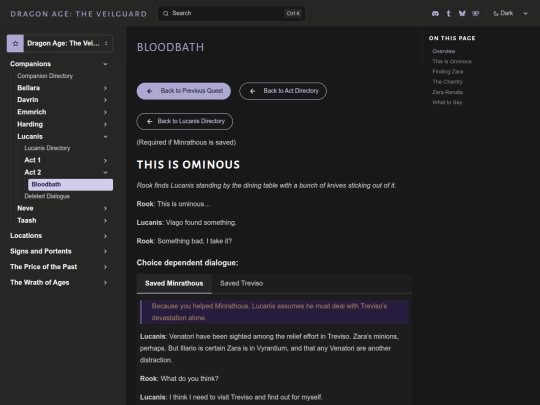Expand the Davrin chevron

tap(105, 100)
